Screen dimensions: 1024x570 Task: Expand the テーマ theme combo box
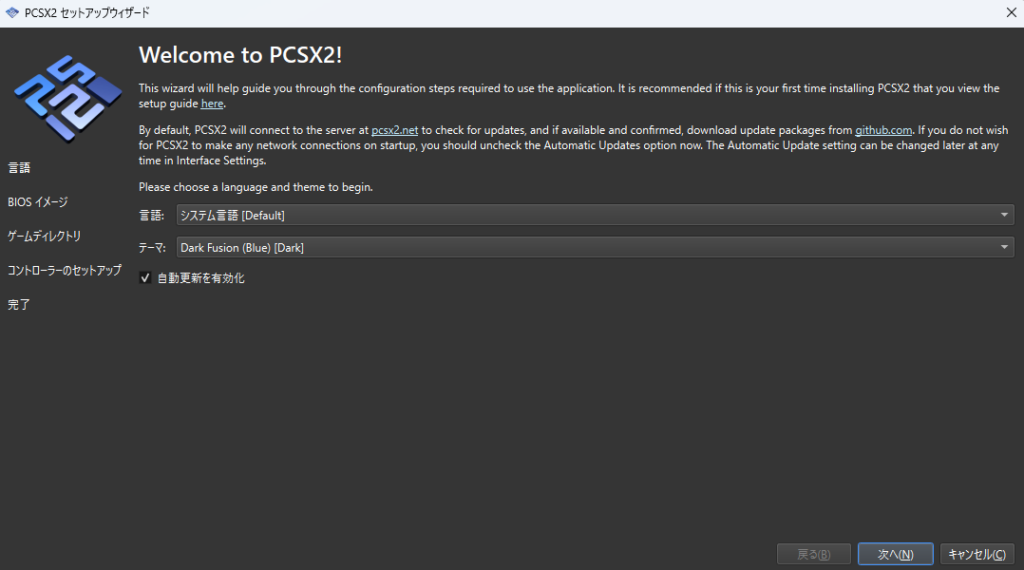pyautogui.click(x=595, y=247)
